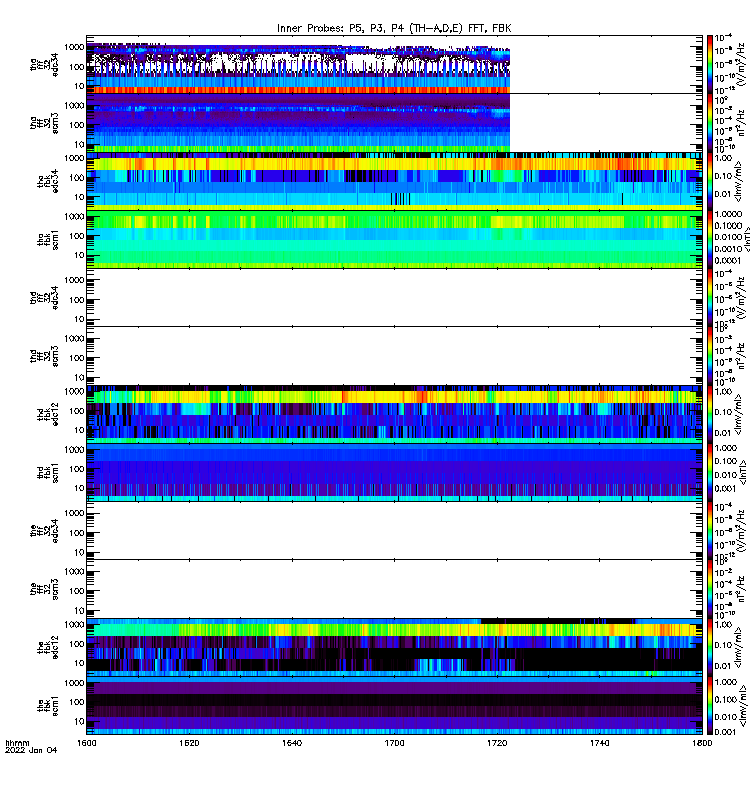This screenshot has height=800, width=750.
Task: Click the 'tha fff 32 scm3' panel label
Action: tap(44, 123)
